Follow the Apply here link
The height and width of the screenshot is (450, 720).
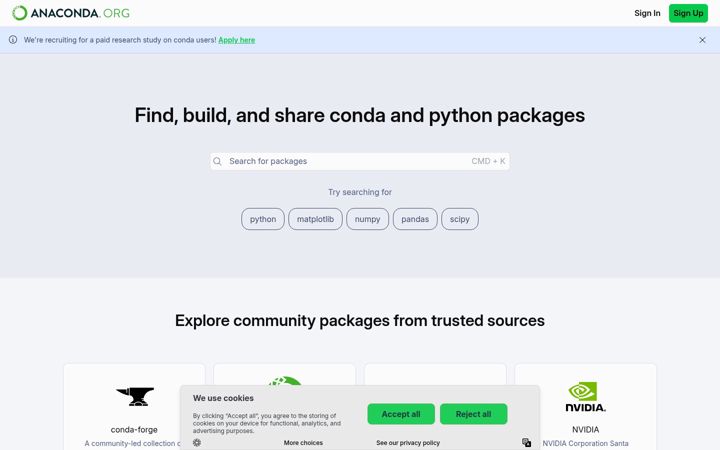point(236,40)
